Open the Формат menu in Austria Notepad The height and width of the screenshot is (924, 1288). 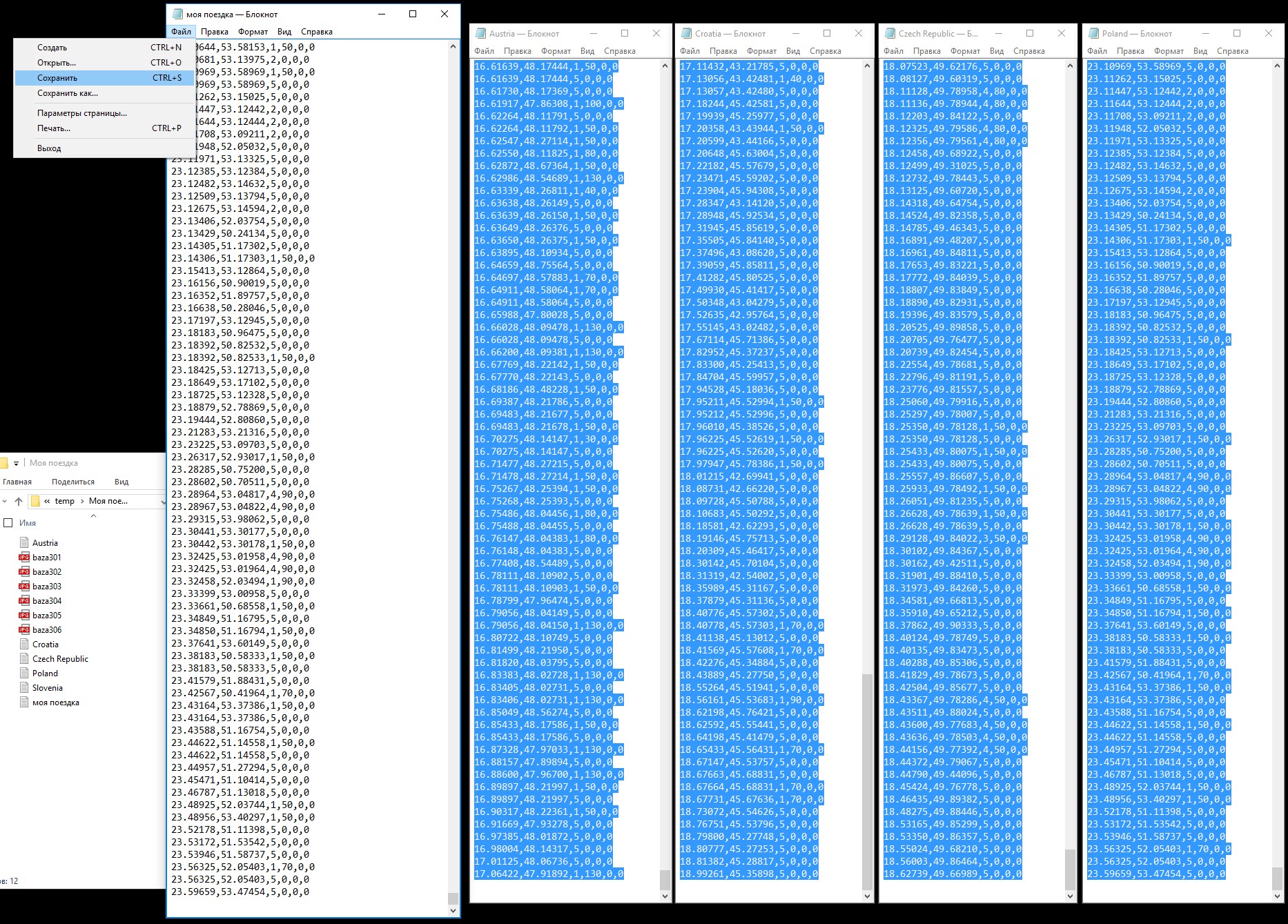556,51
